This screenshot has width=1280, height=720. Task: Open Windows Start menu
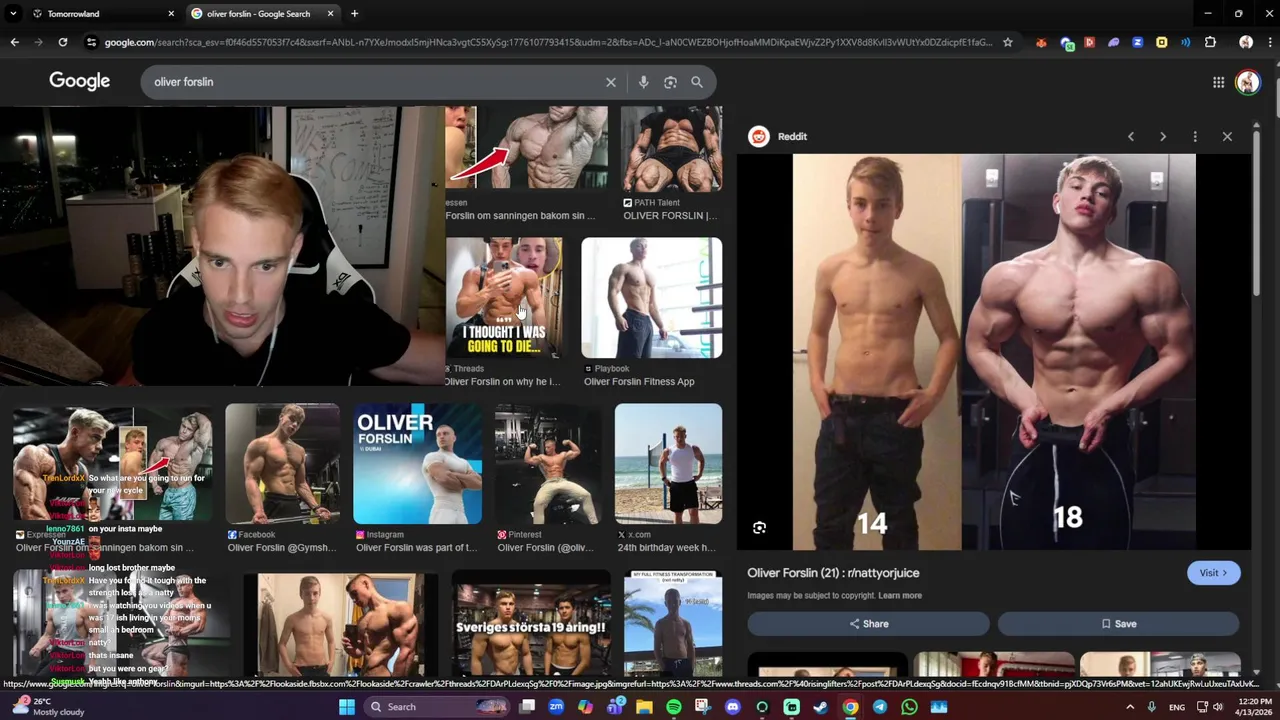coord(347,707)
